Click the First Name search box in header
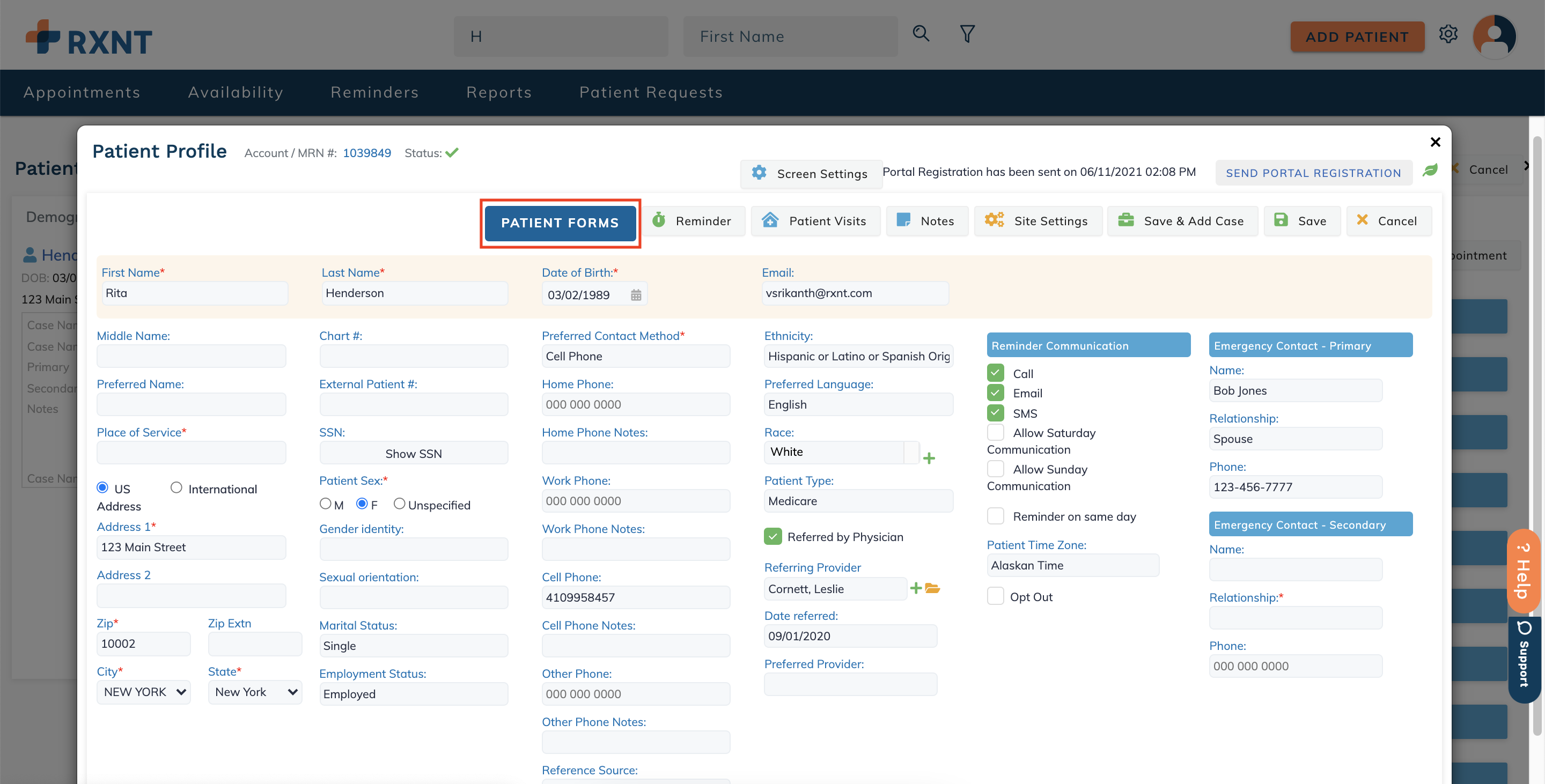The width and height of the screenshot is (1545, 784). pyautogui.click(x=790, y=36)
